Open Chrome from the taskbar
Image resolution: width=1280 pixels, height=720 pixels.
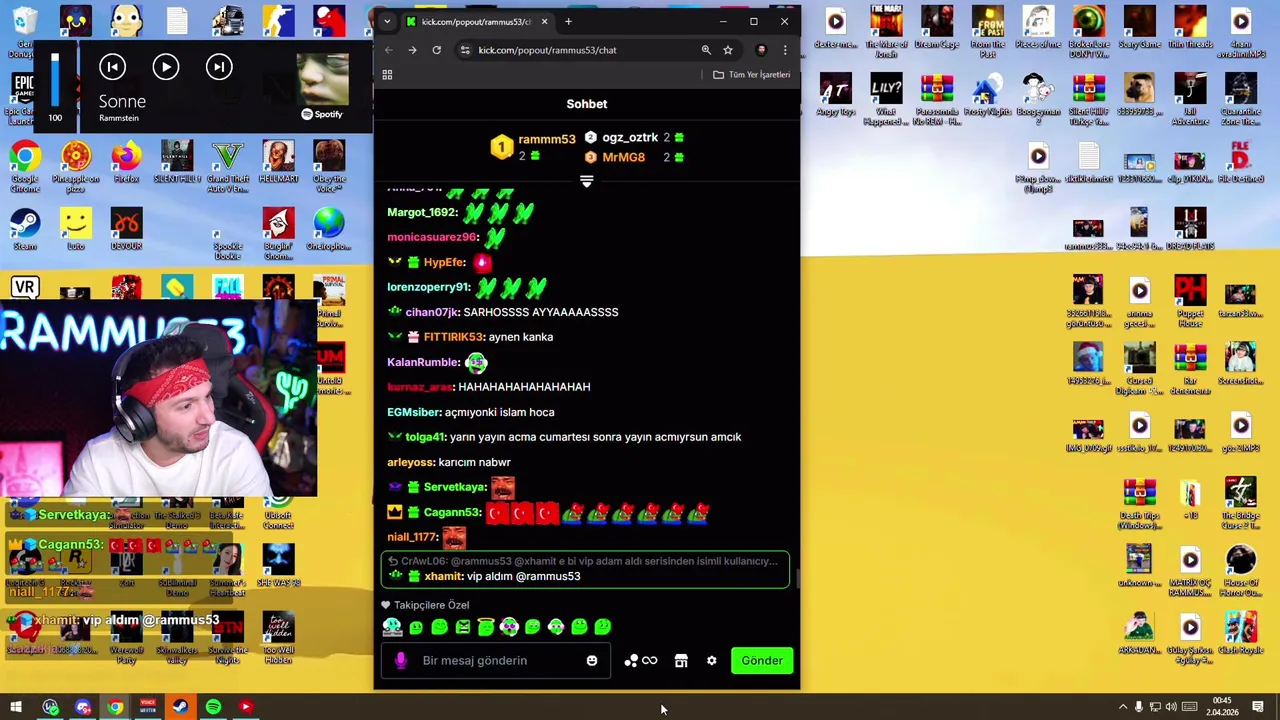click(x=116, y=707)
